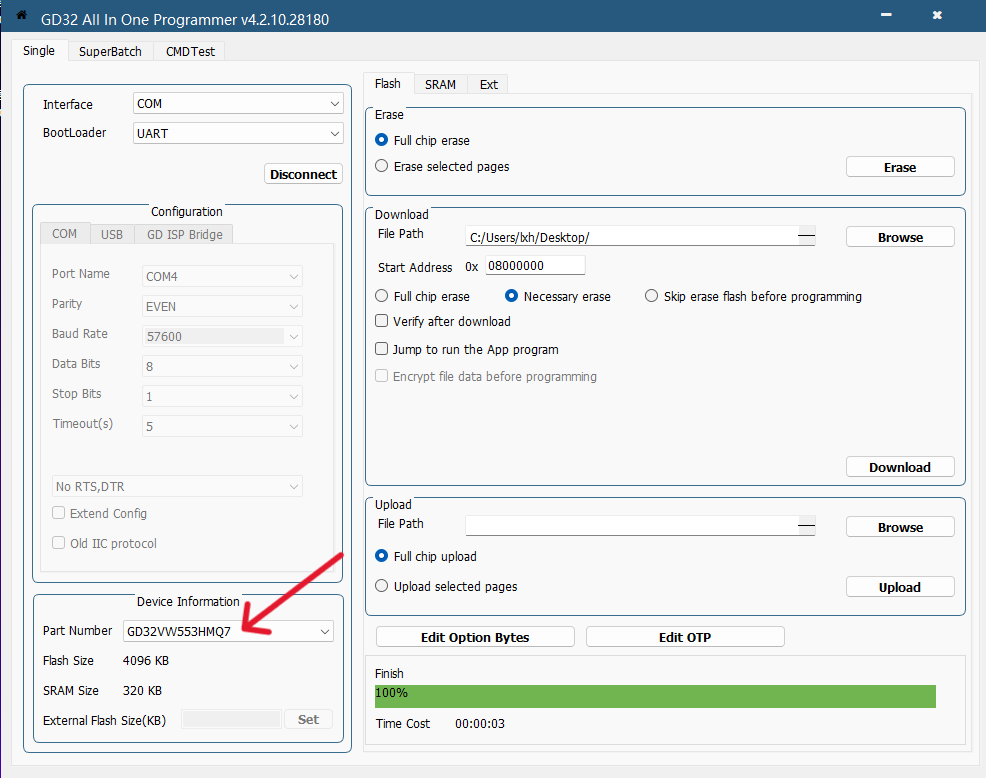This screenshot has height=778, width=986.
Task: Select Upload selected pages radio button
Action: pos(382,587)
